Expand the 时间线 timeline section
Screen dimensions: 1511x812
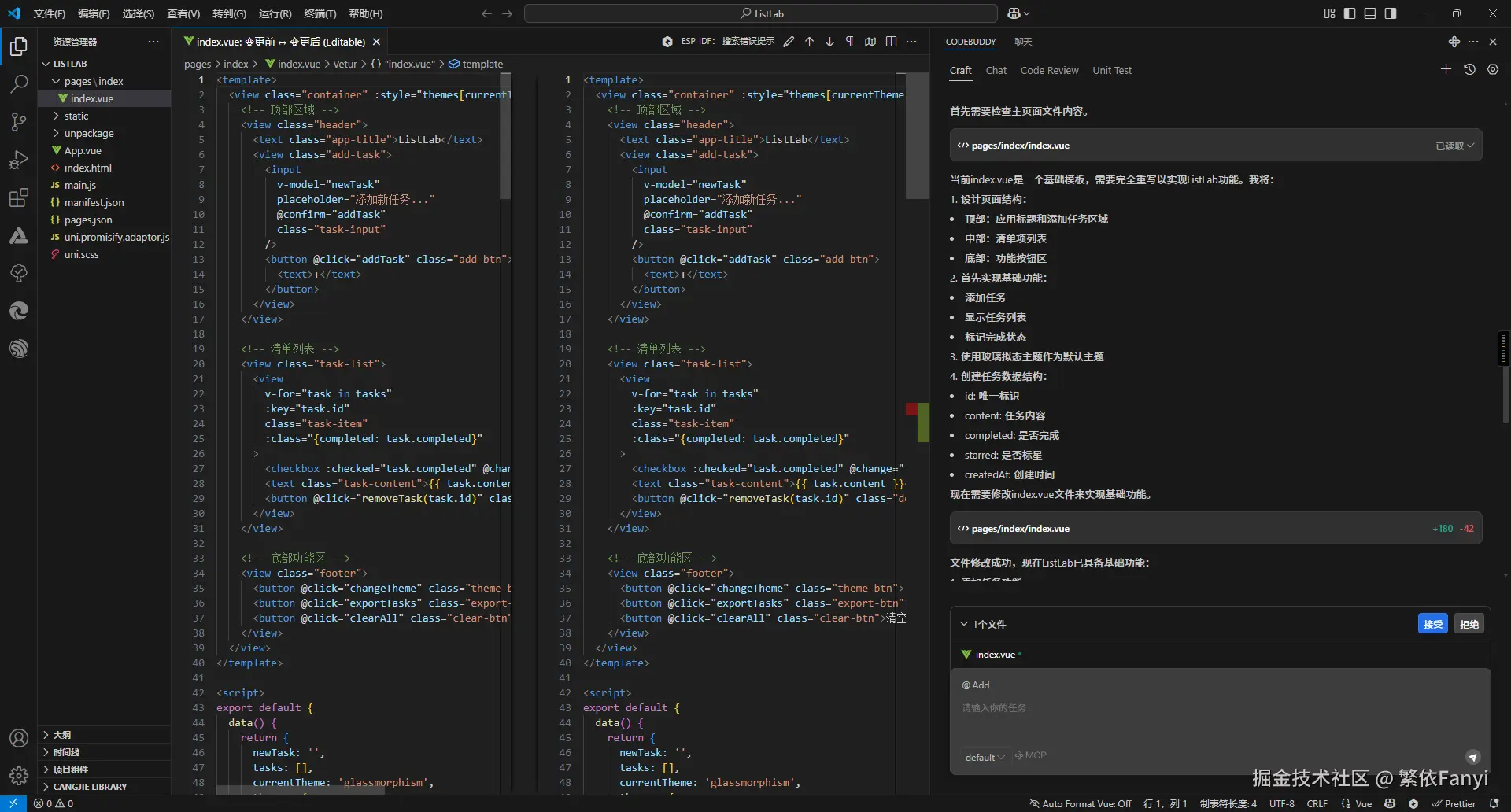(105, 752)
